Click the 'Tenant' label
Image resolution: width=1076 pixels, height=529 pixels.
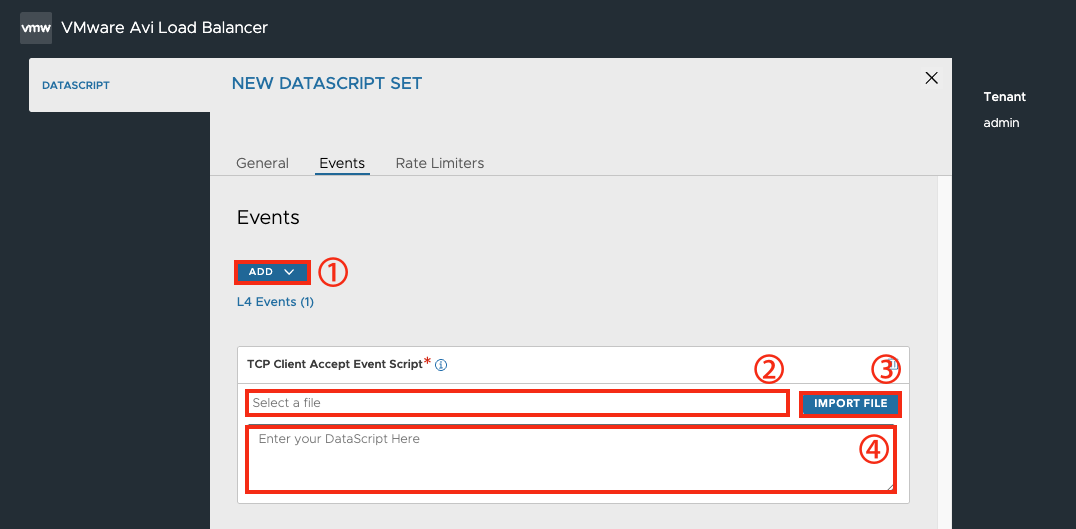(x=1005, y=97)
